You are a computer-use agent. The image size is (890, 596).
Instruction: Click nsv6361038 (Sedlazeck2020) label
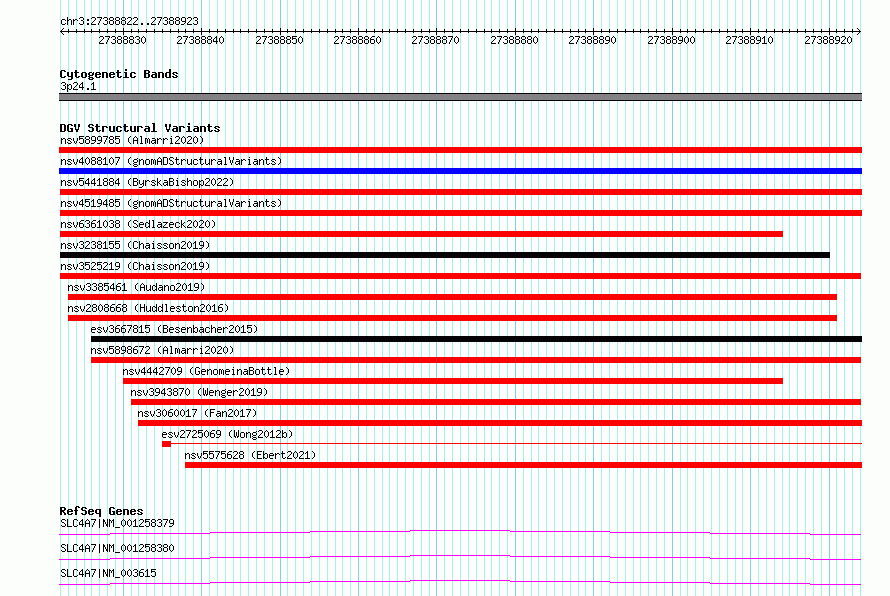(x=138, y=224)
